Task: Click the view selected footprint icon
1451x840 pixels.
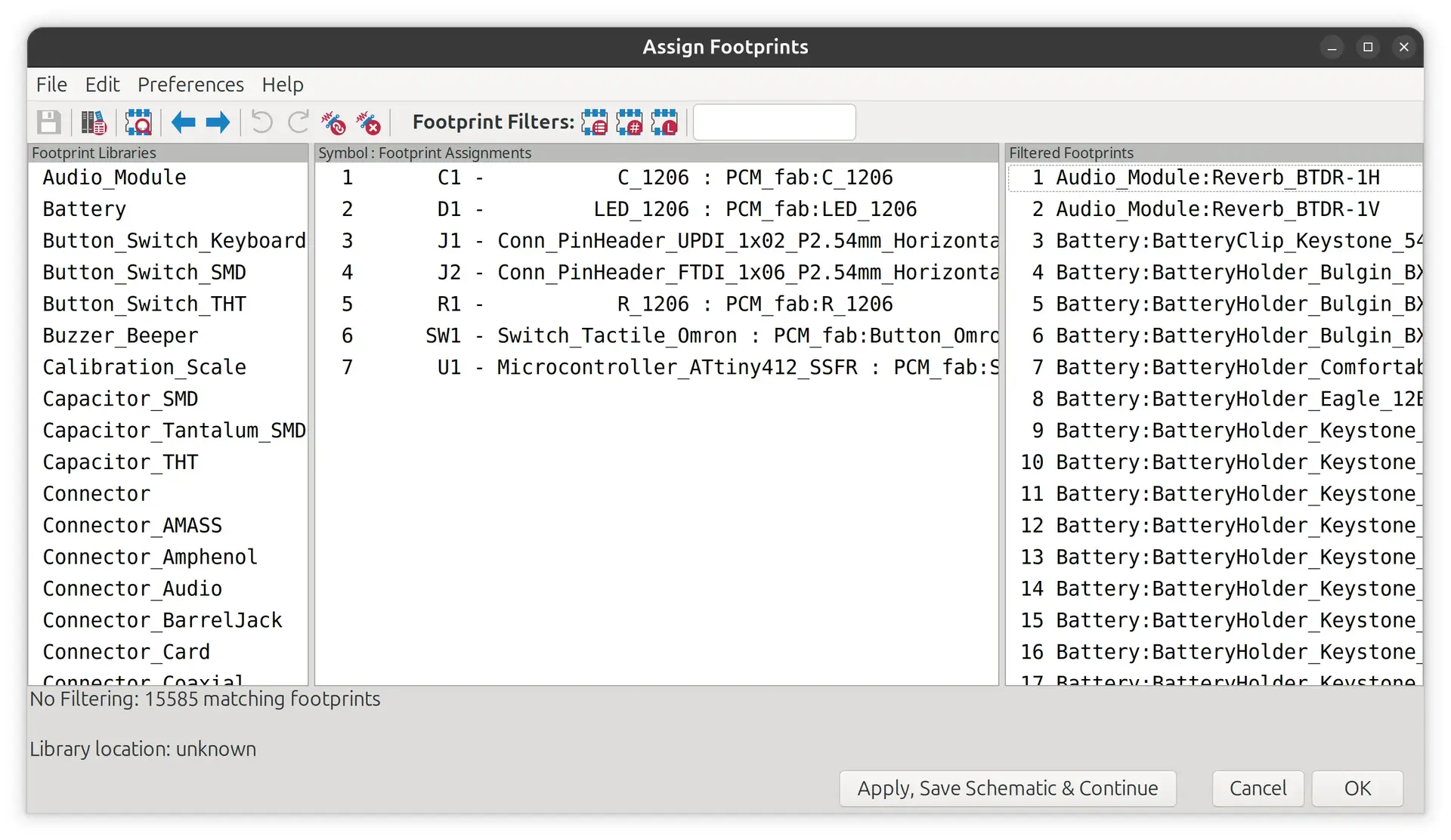Action: [138, 122]
